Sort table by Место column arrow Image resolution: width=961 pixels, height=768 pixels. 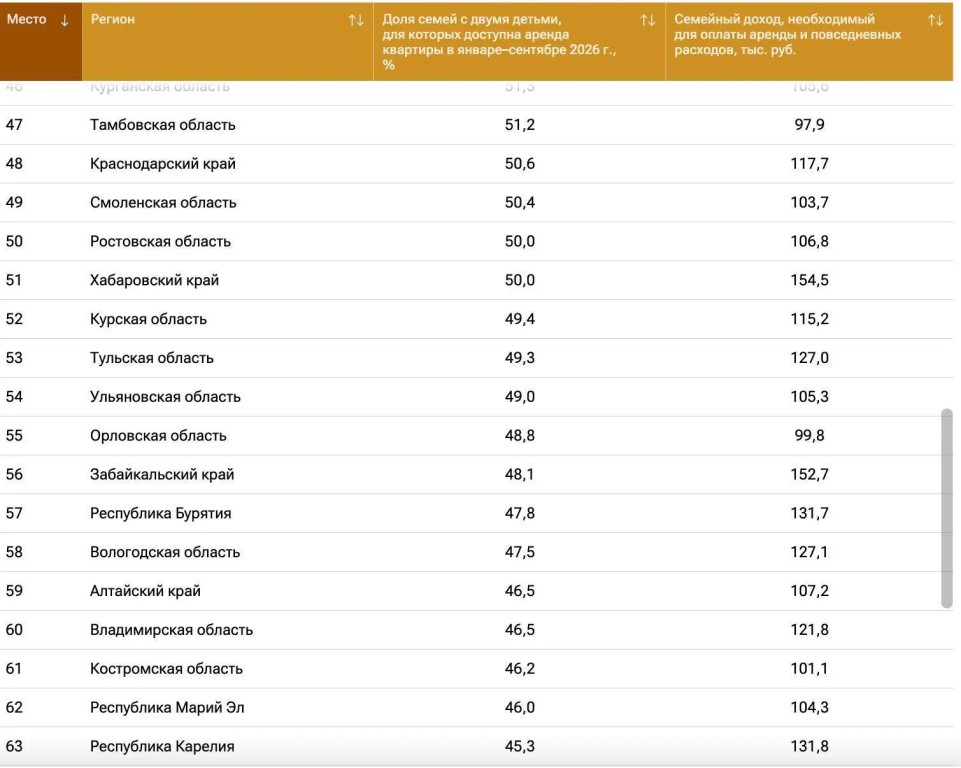pyautogui.click(x=64, y=20)
